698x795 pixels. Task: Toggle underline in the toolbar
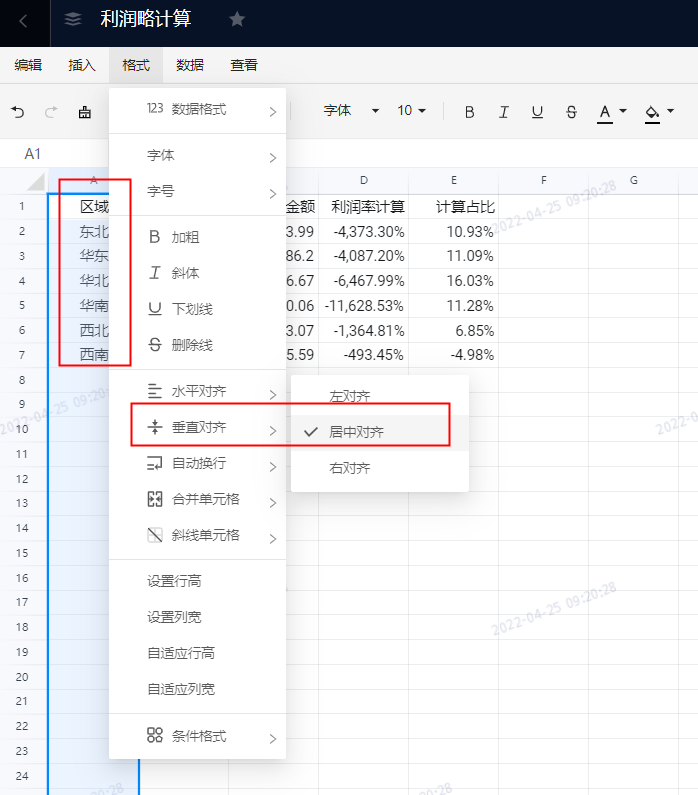coord(537,112)
